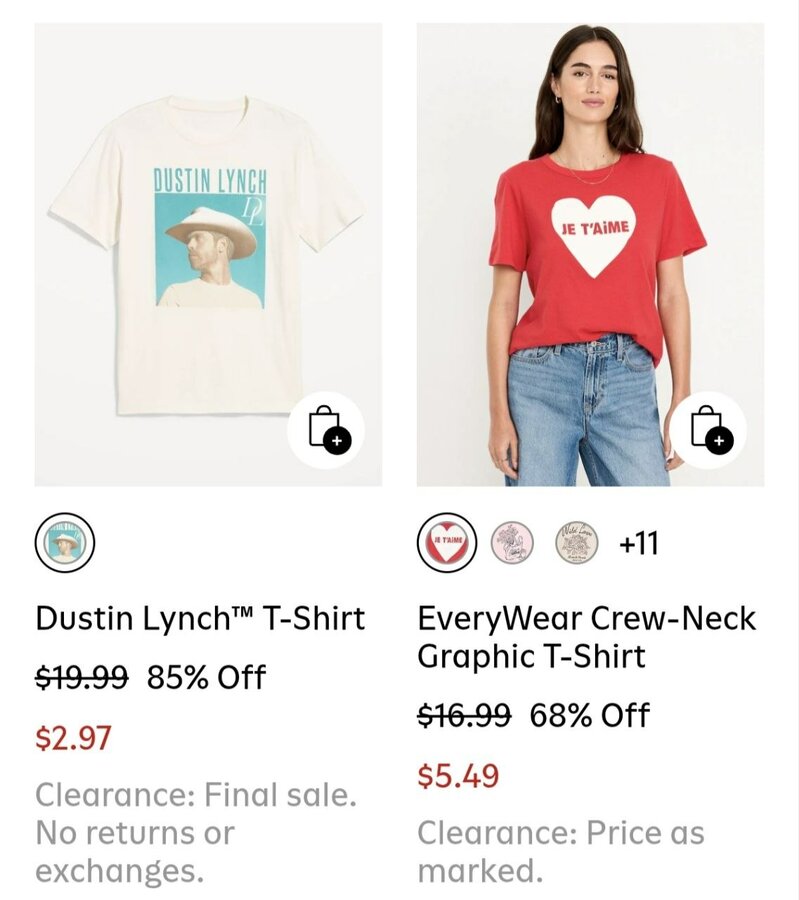
Task: Click the JE T'AIME heart graphic on shirt
Action: point(594,232)
